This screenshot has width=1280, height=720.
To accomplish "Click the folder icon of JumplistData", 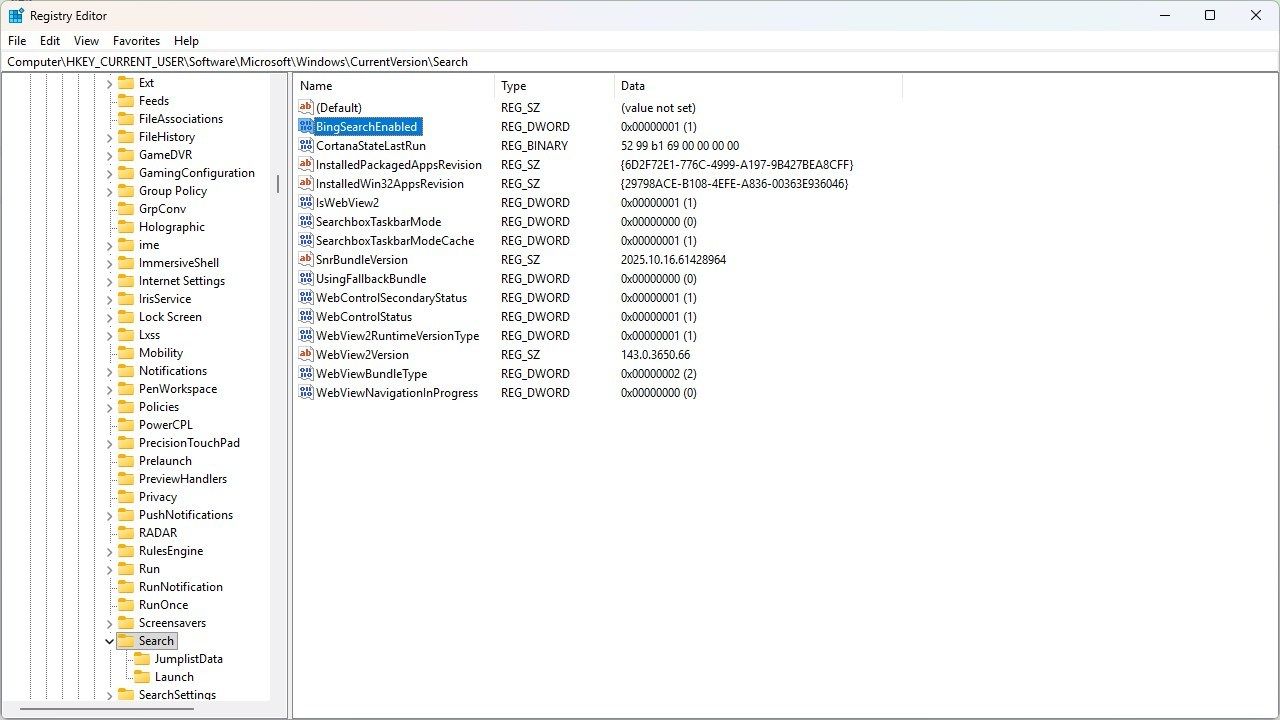I will point(142,659).
